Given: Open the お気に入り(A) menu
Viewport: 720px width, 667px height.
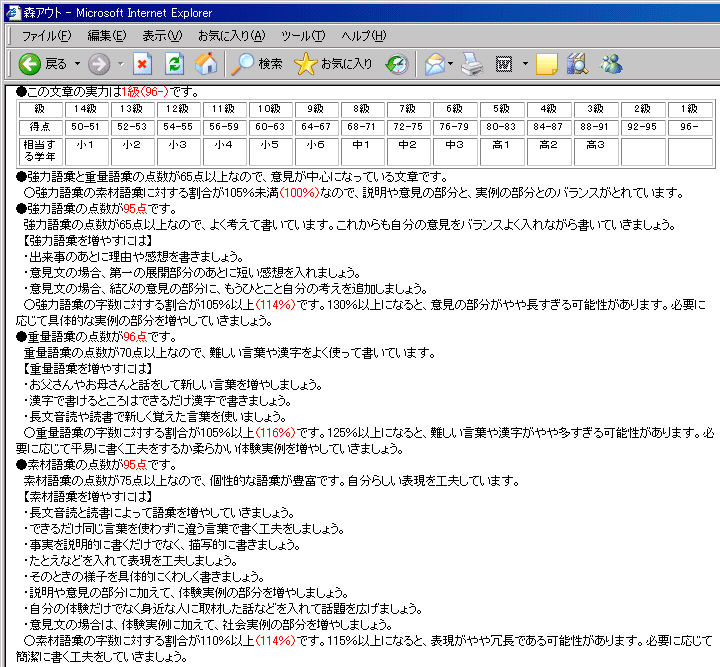Looking at the screenshot, I should (231, 35).
